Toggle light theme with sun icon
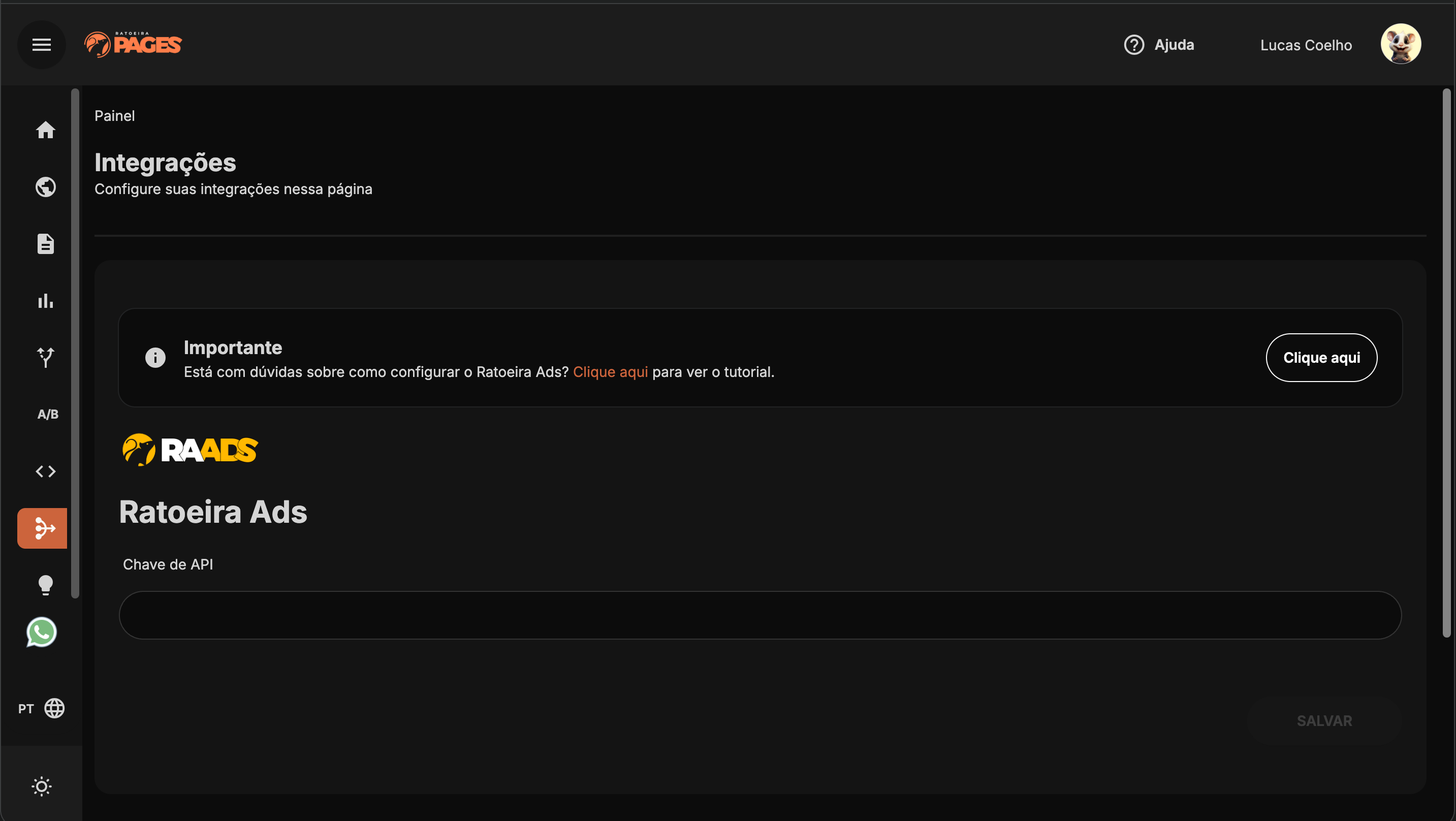The height and width of the screenshot is (821, 1456). 41,786
